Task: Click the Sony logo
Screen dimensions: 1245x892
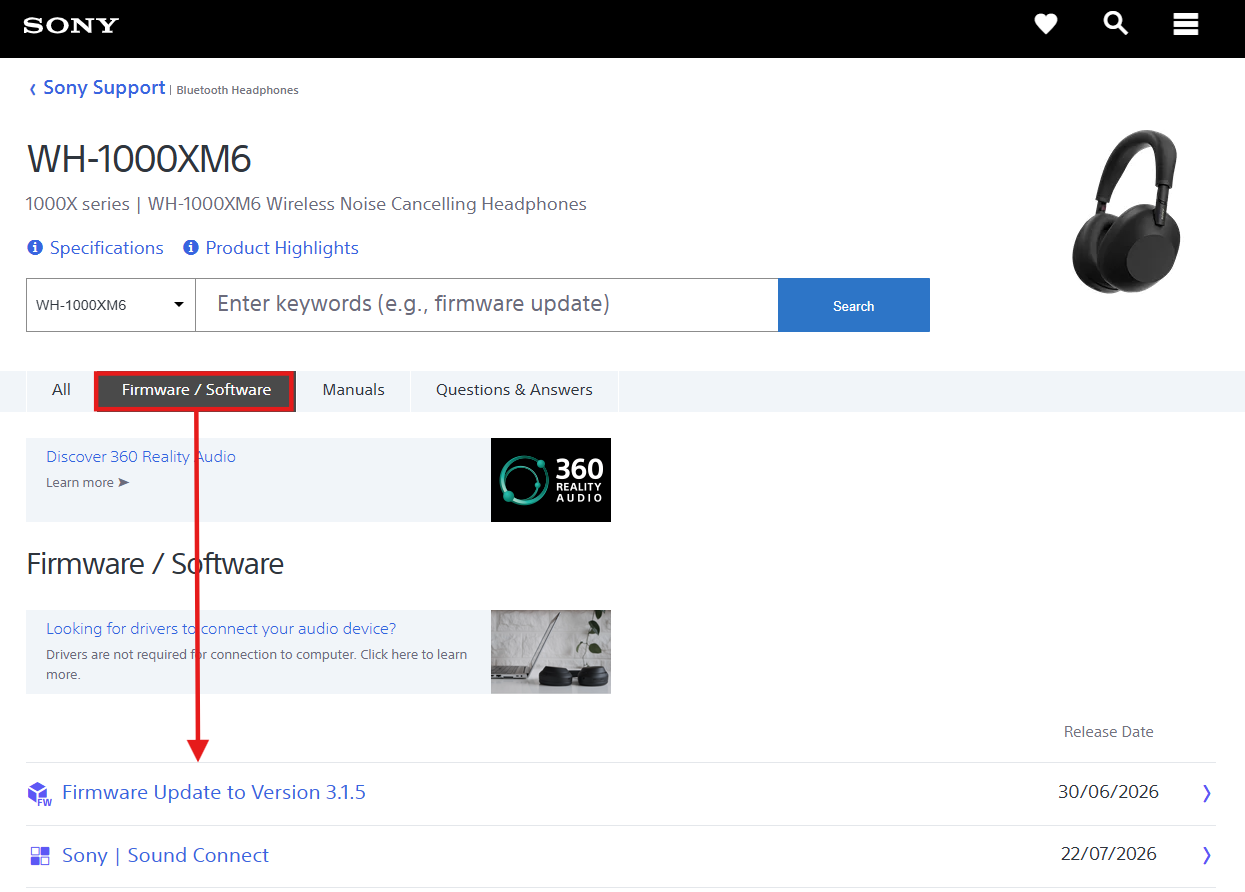Action: 71,25
